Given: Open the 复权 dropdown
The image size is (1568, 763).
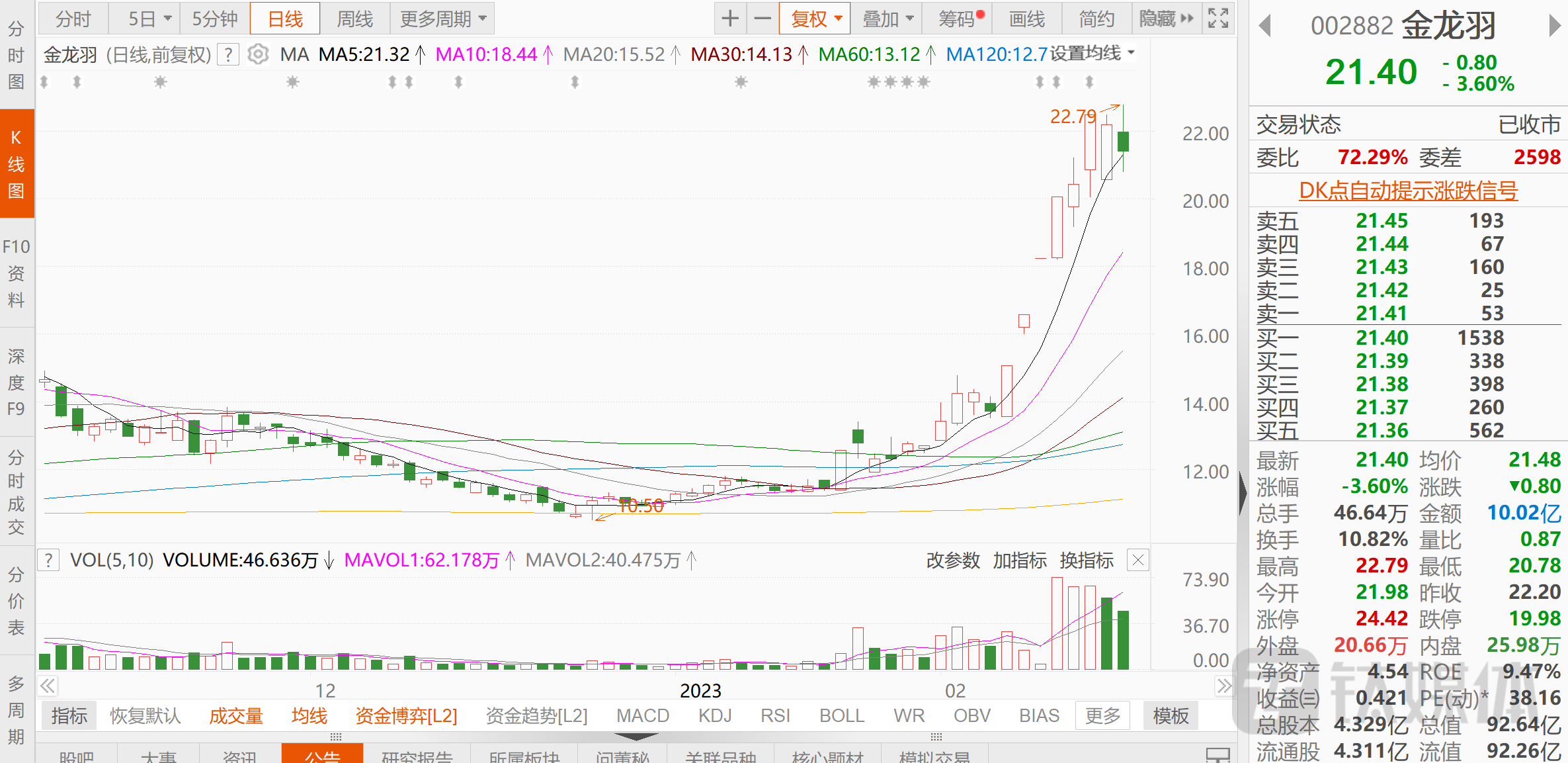Looking at the screenshot, I should 815,19.
